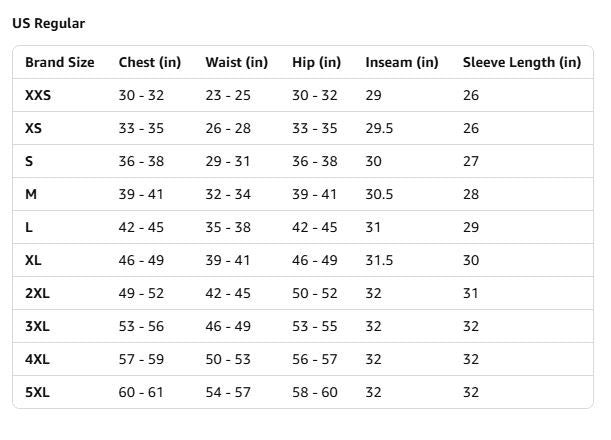Select the 4XL size row label

click(37, 359)
